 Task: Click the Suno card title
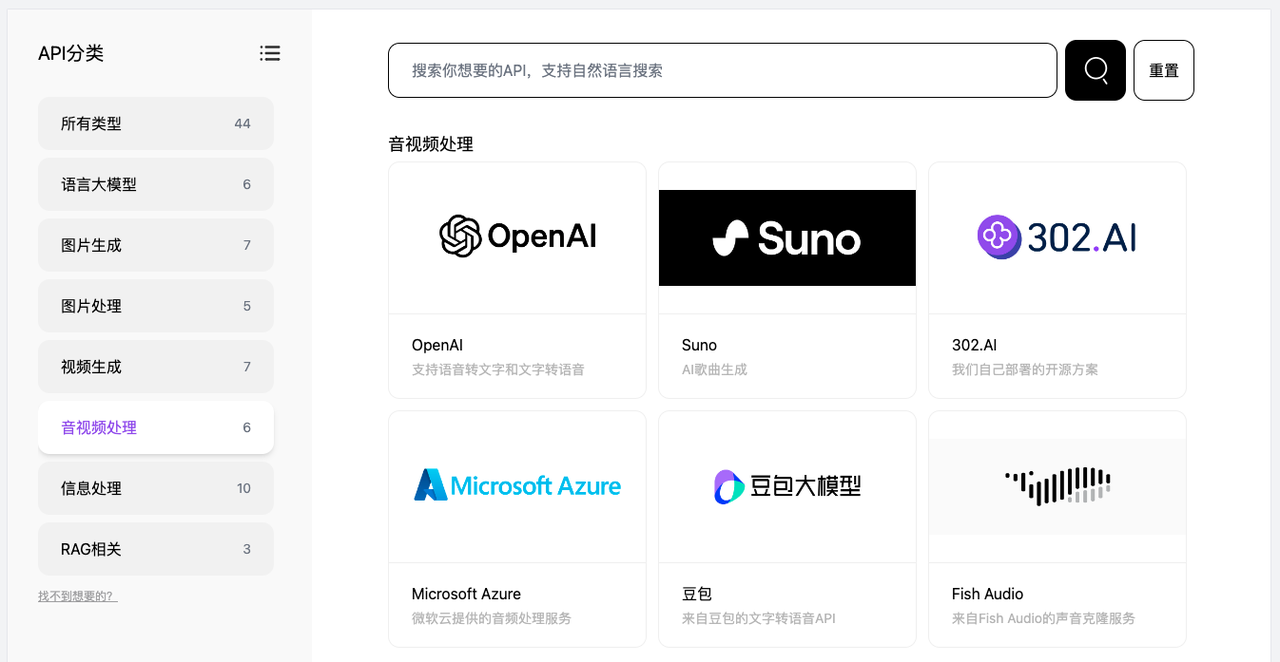pyautogui.click(x=700, y=345)
